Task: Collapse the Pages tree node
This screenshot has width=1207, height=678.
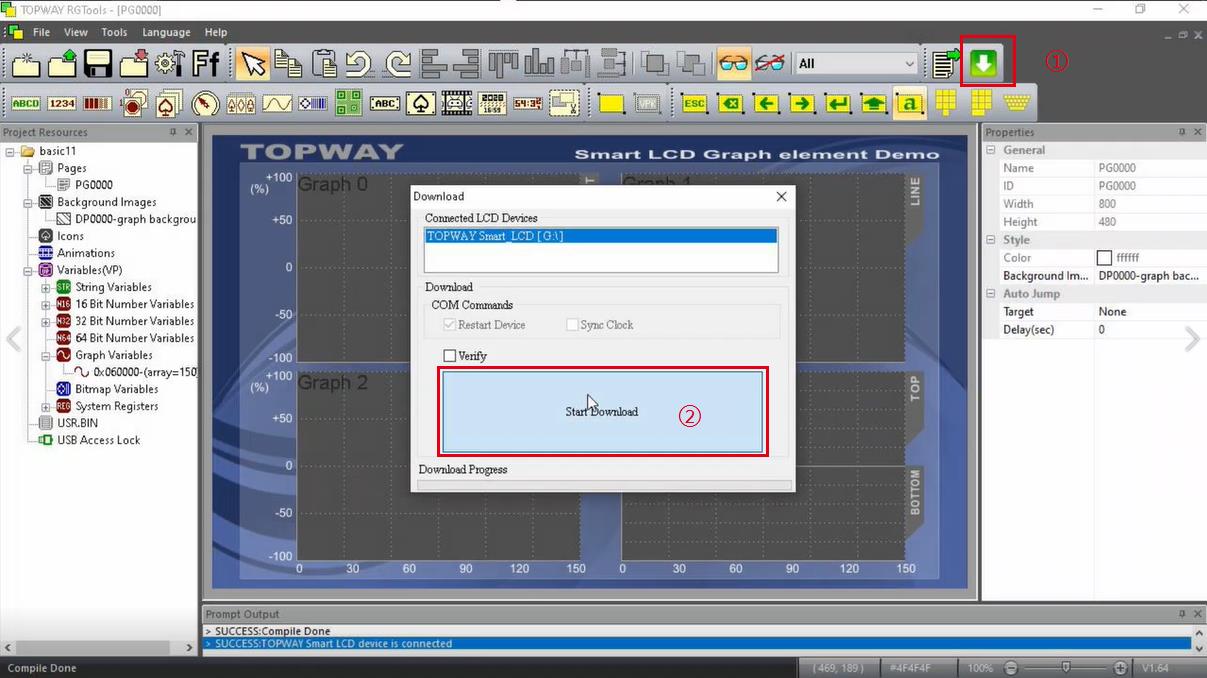Action: (28, 169)
